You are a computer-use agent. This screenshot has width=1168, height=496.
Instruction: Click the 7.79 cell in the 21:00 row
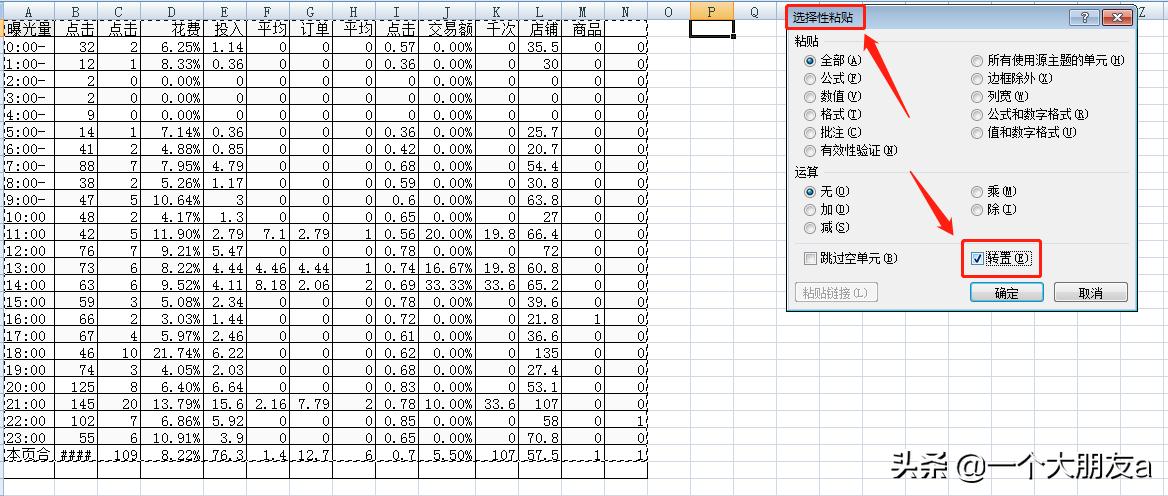[311, 404]
